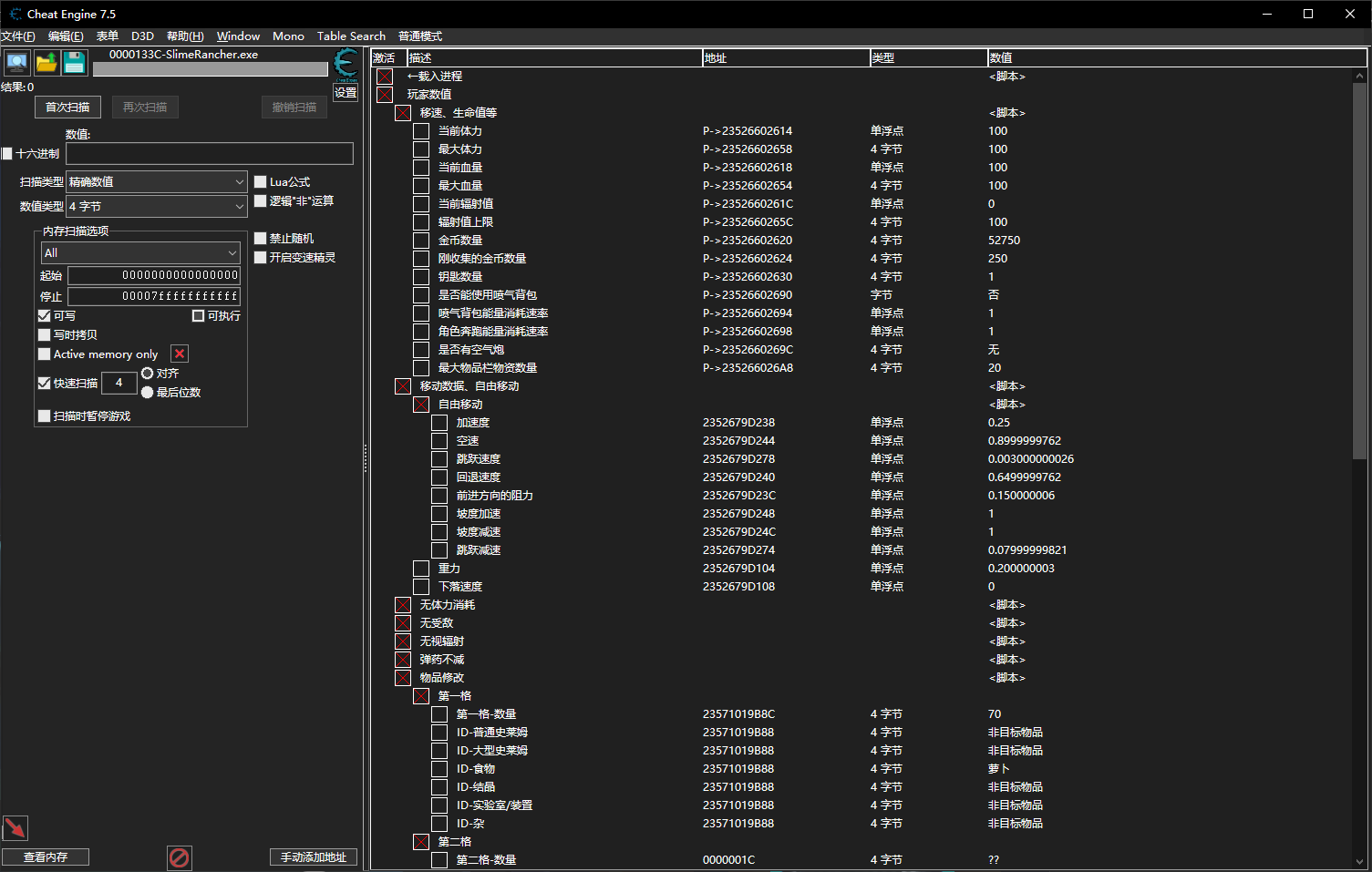The width and height of the screenshot is (1372, 872).
Task: Toggle 可执行 checkbox
Action: tap(198, 316)
